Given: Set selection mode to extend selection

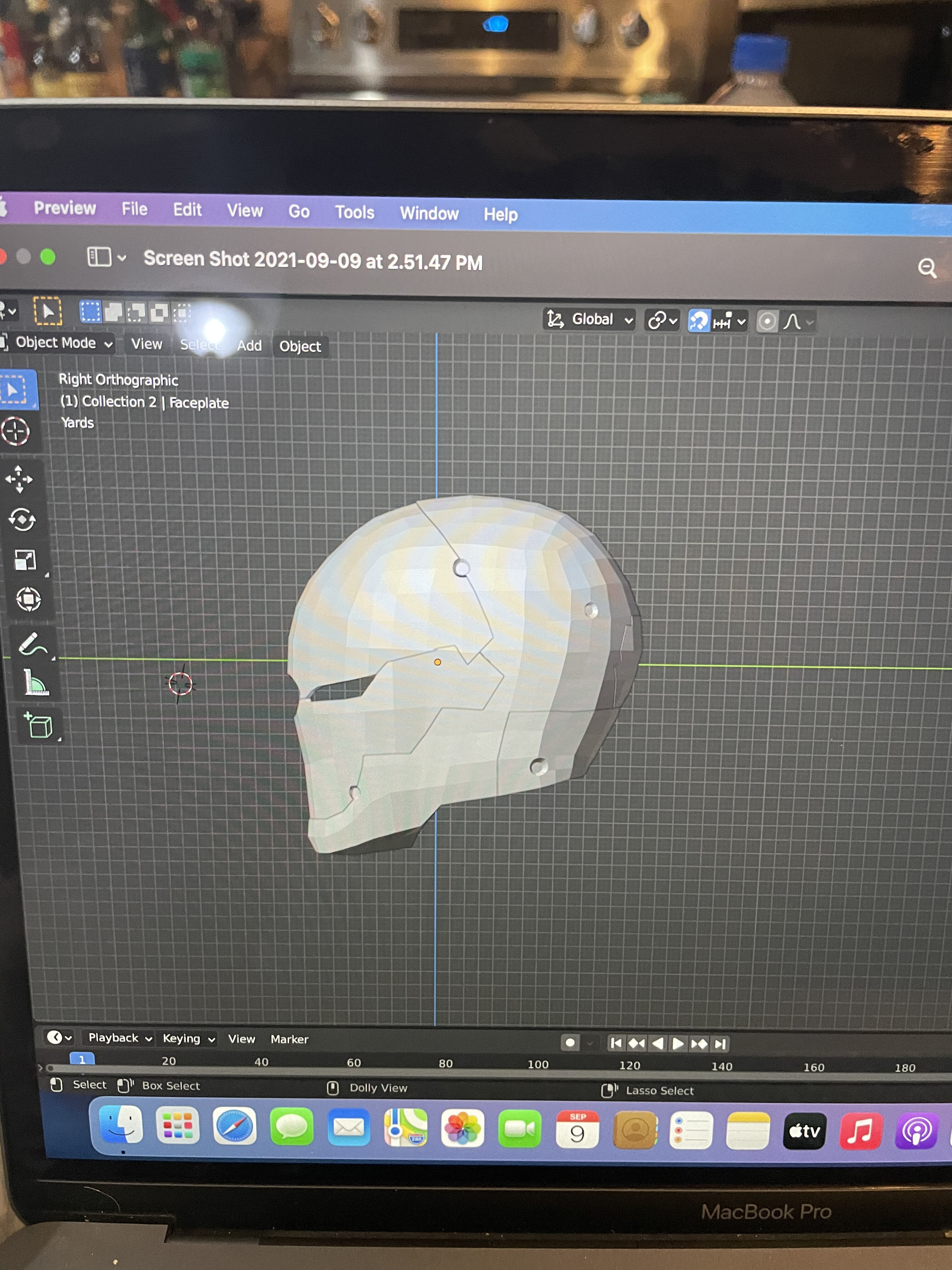Looking at the screenshot, I should [113, 312].
